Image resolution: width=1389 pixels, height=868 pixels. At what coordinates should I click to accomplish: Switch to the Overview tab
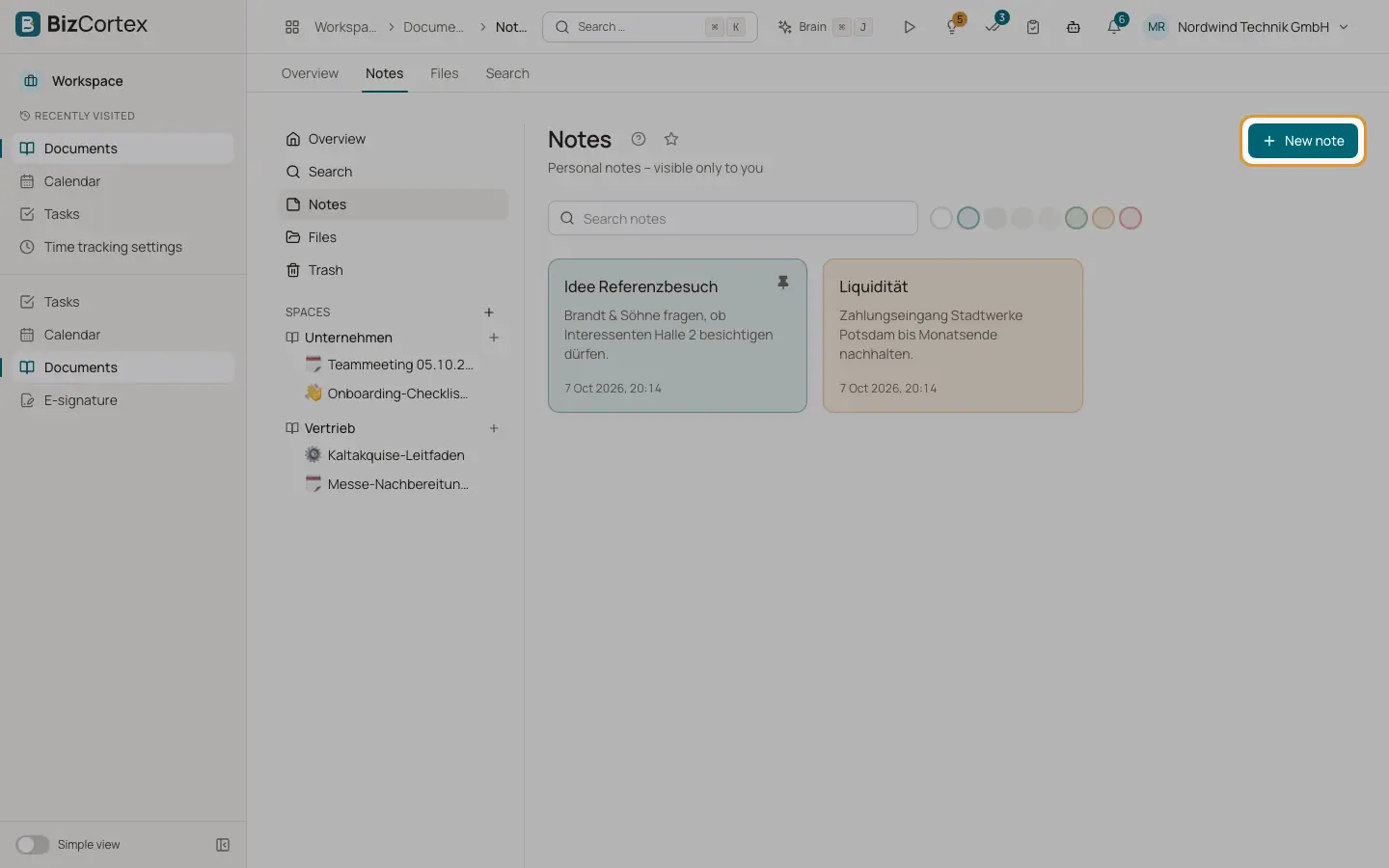(310, 73)
